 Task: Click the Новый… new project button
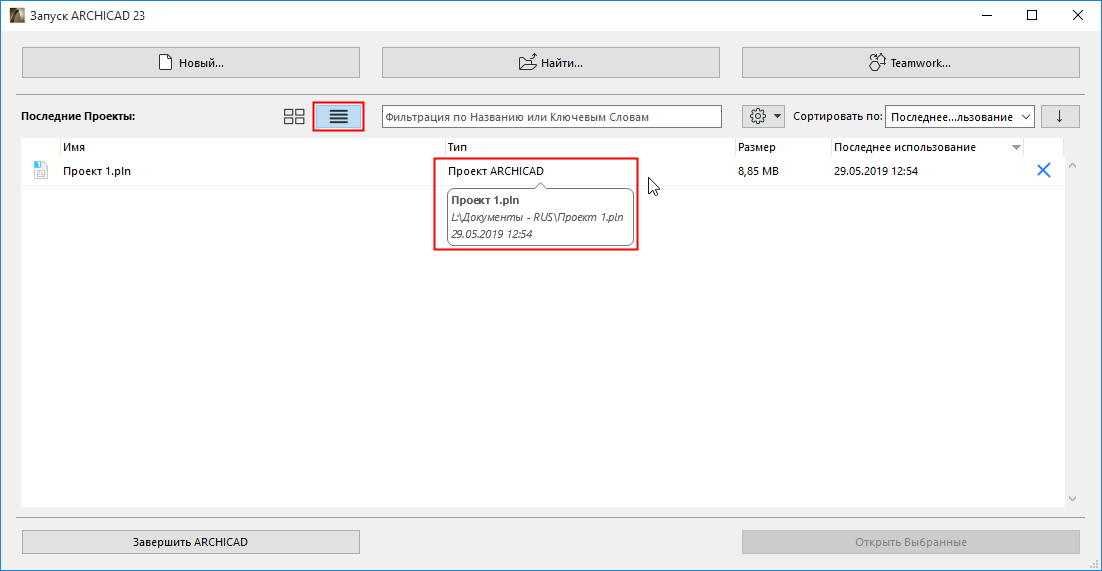tap(190, 63)
